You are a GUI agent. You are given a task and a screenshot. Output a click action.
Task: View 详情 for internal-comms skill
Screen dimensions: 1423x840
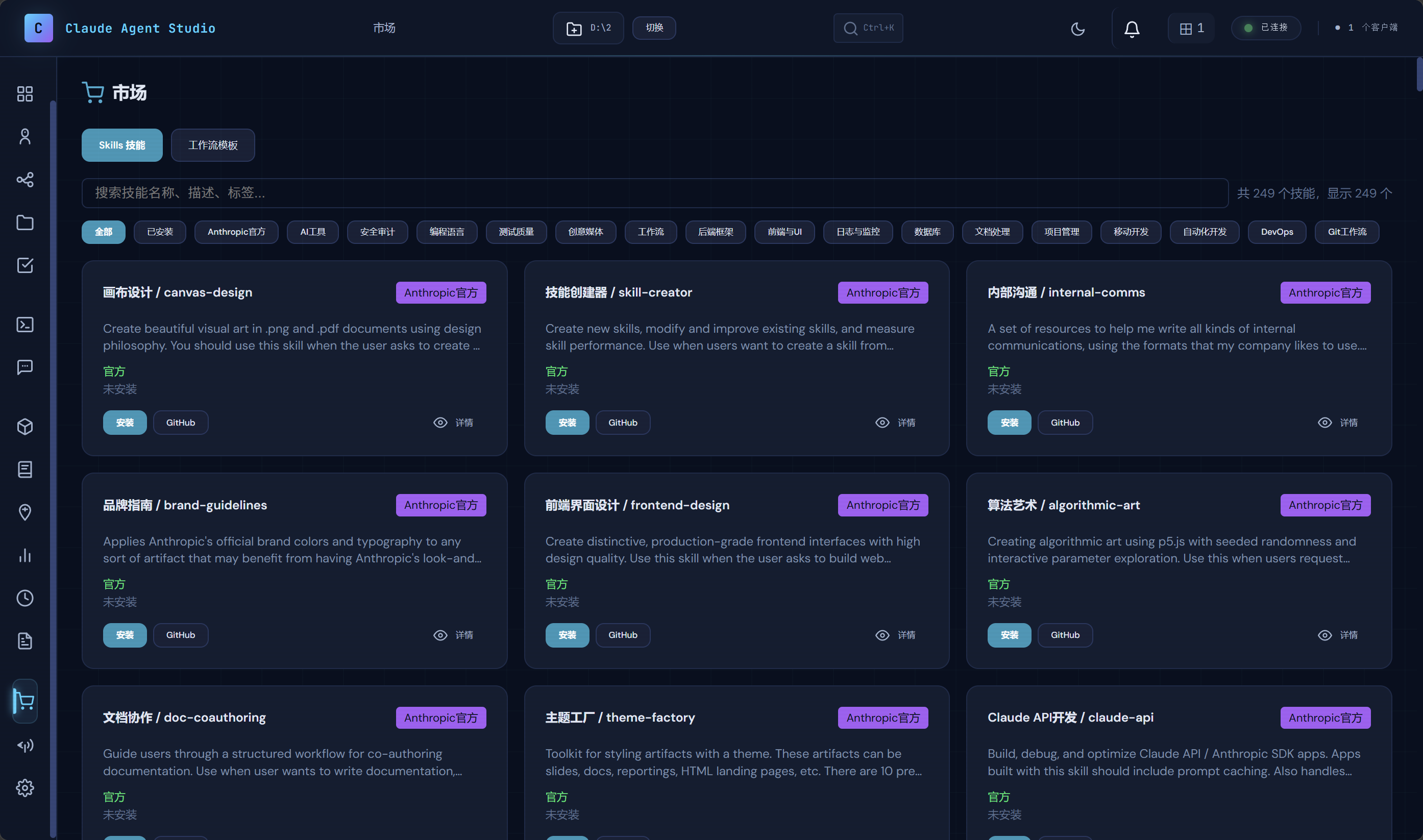[1338, 423]
